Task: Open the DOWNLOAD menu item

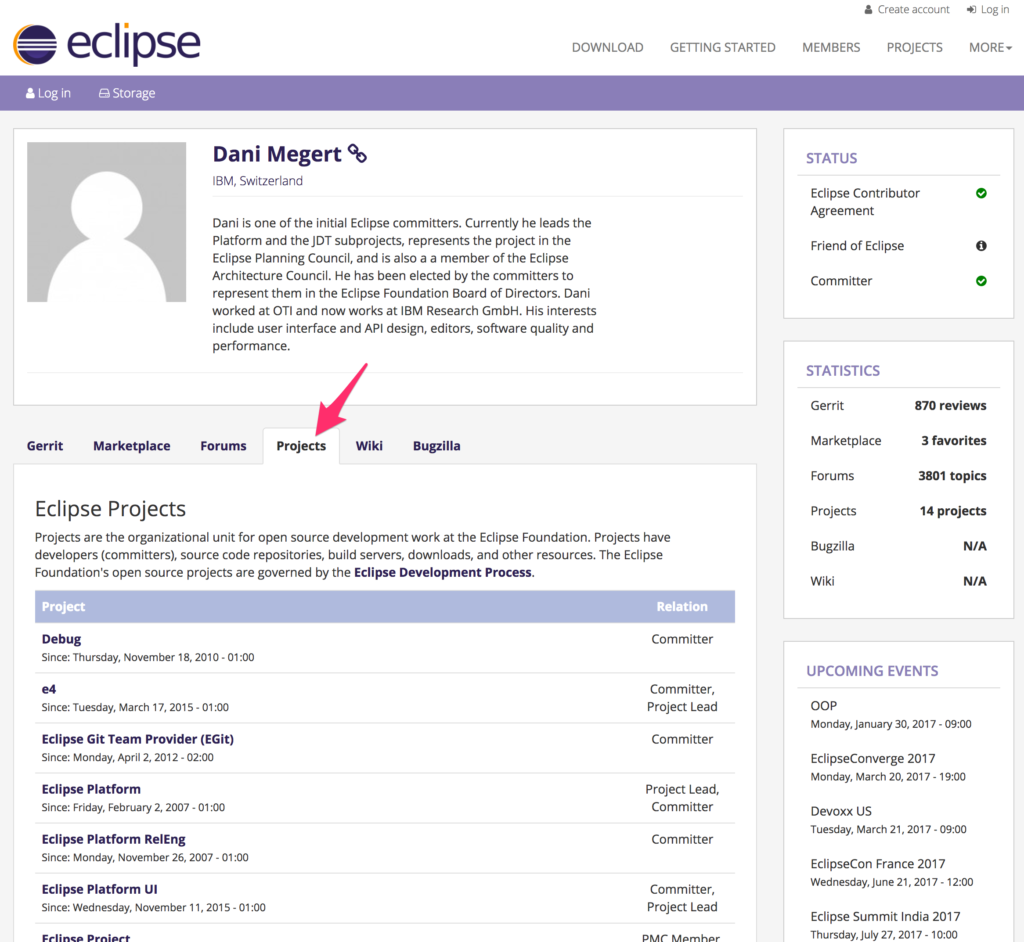Action: [x=607, y=48]
